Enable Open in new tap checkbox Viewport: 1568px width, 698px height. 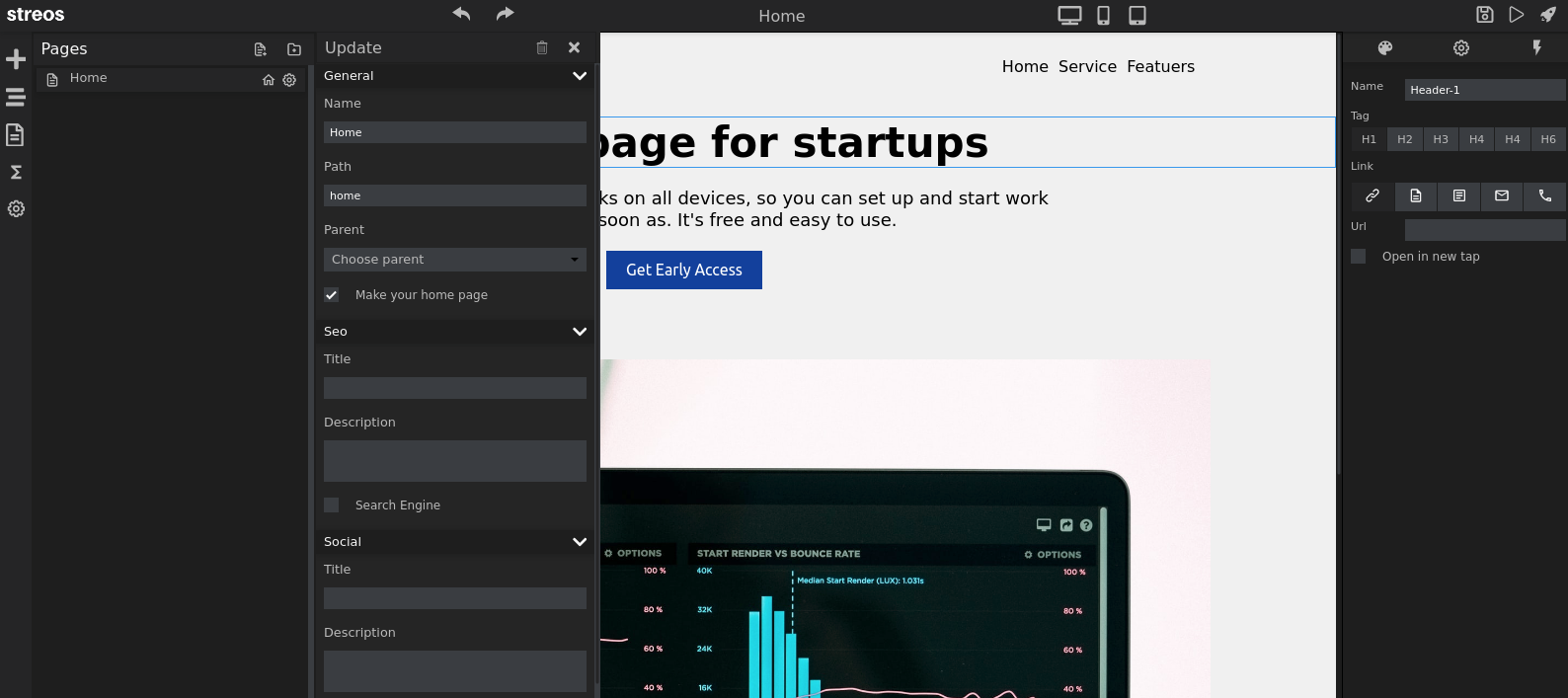[1359, 256]
